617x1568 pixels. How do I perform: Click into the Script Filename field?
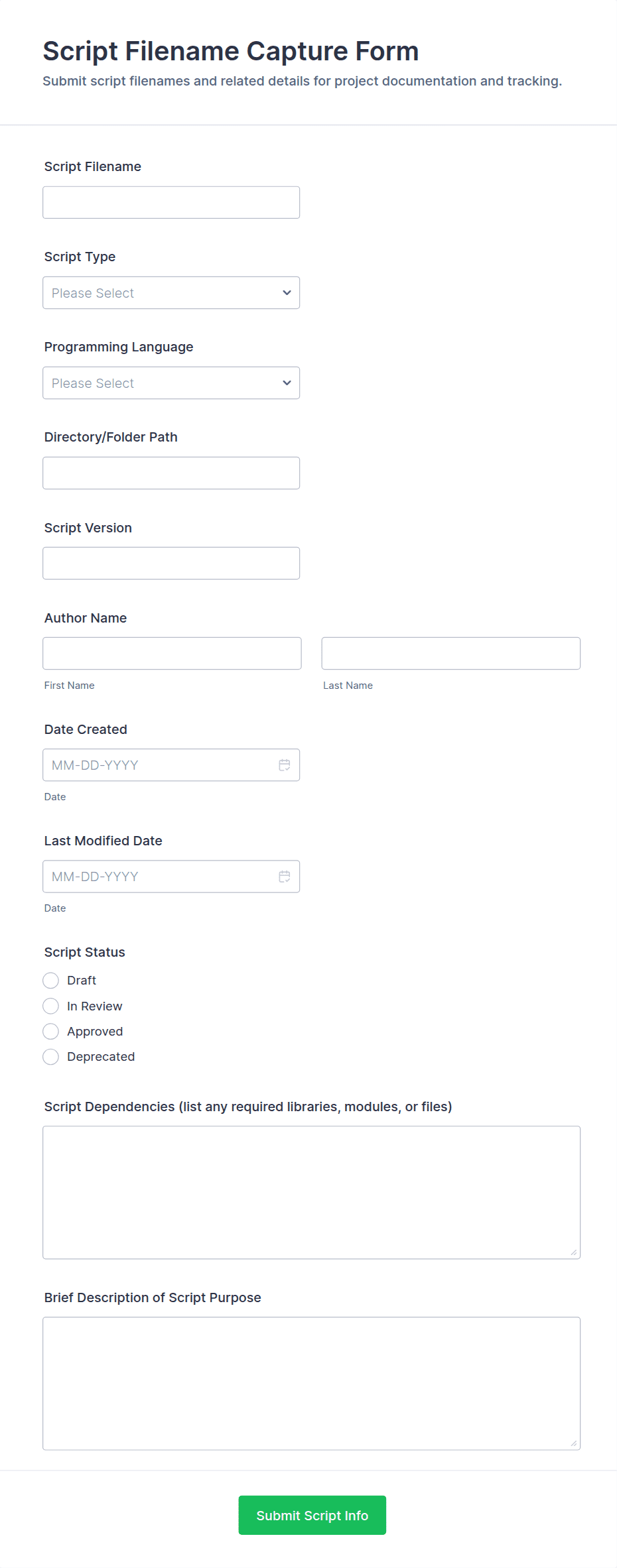tap(171, 203)
